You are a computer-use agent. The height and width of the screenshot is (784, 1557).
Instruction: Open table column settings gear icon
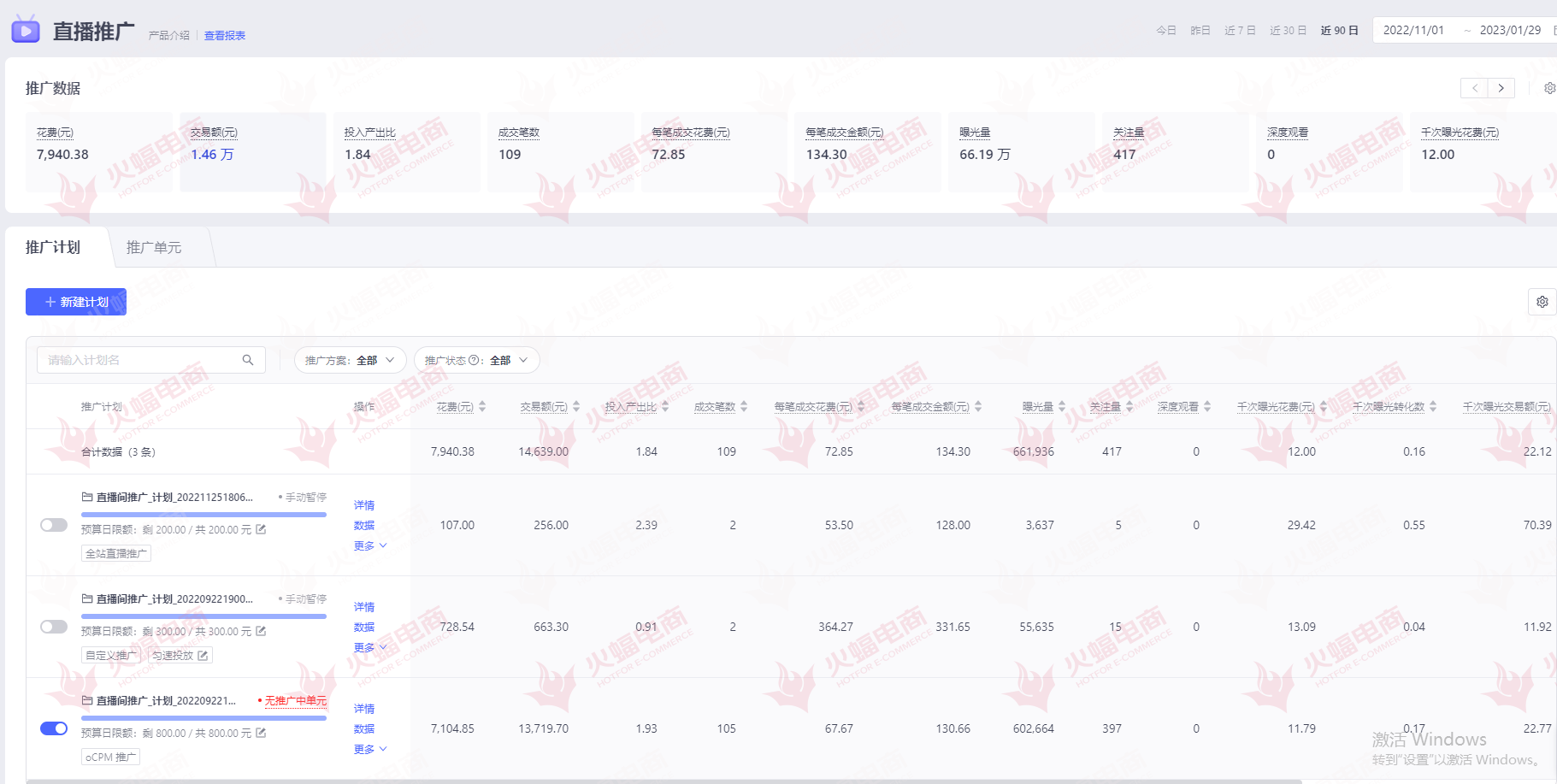(1542, 302)
